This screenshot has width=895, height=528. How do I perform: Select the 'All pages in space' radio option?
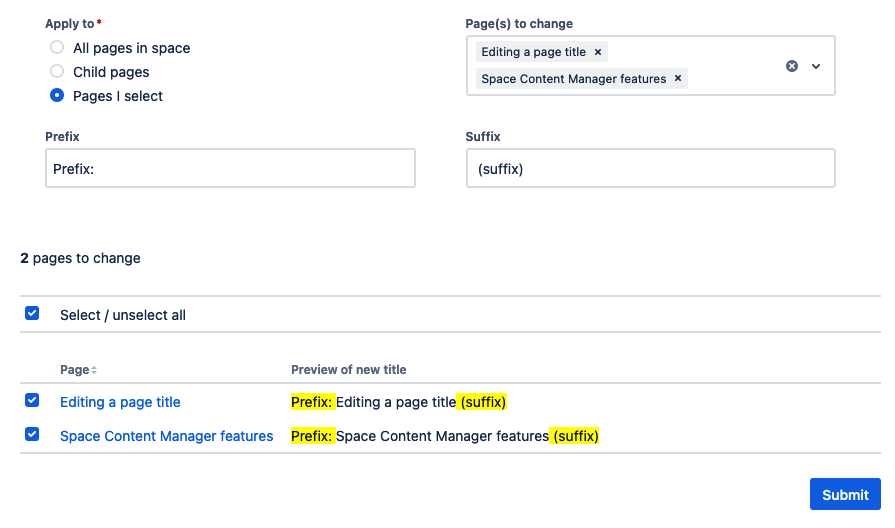coord(57,48)
